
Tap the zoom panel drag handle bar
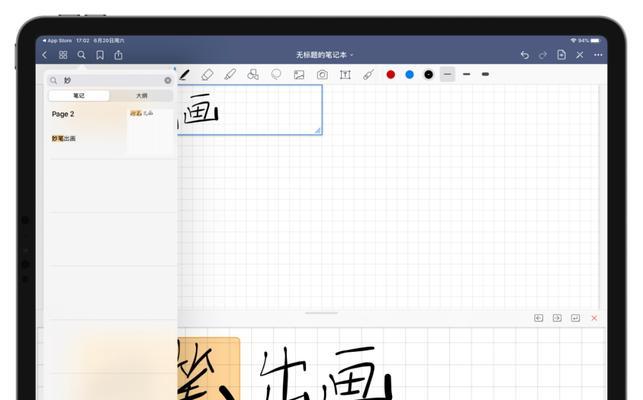(322, 313)
